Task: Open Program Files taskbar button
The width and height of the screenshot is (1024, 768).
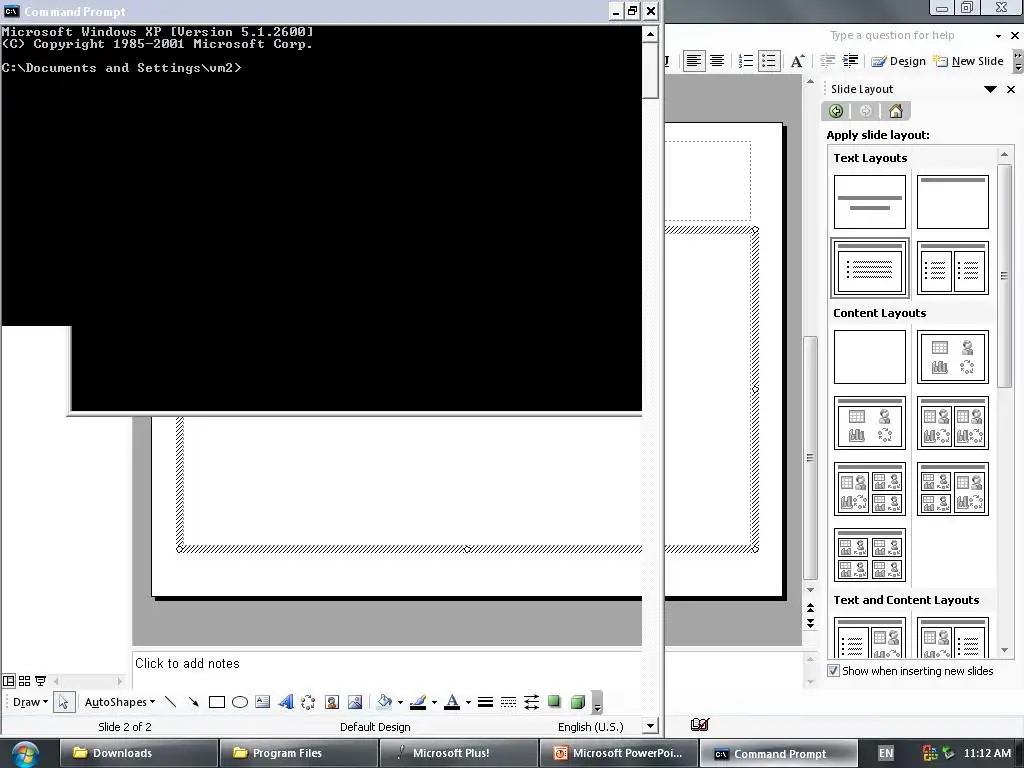Action: tap(298, 753)
